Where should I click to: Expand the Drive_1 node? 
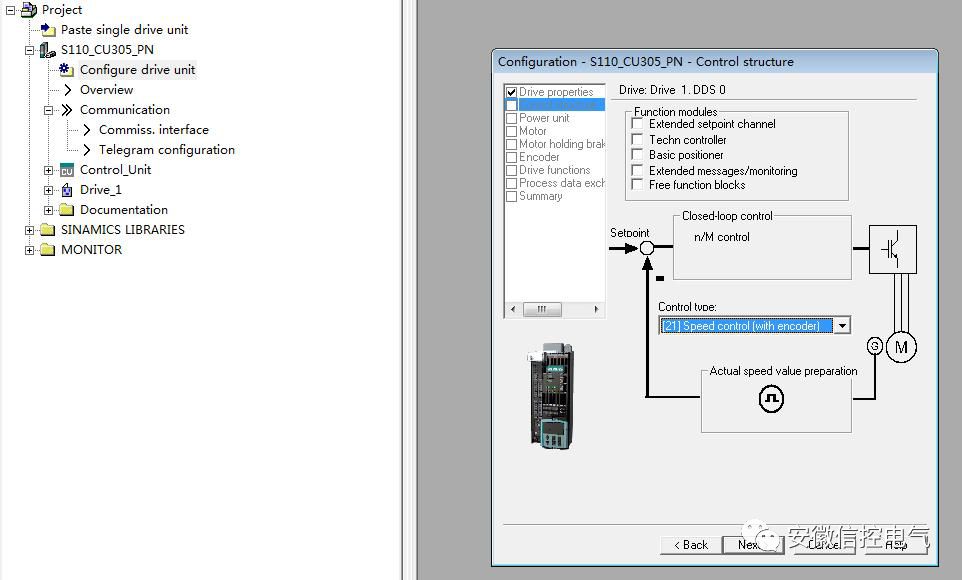pos(48,190)
